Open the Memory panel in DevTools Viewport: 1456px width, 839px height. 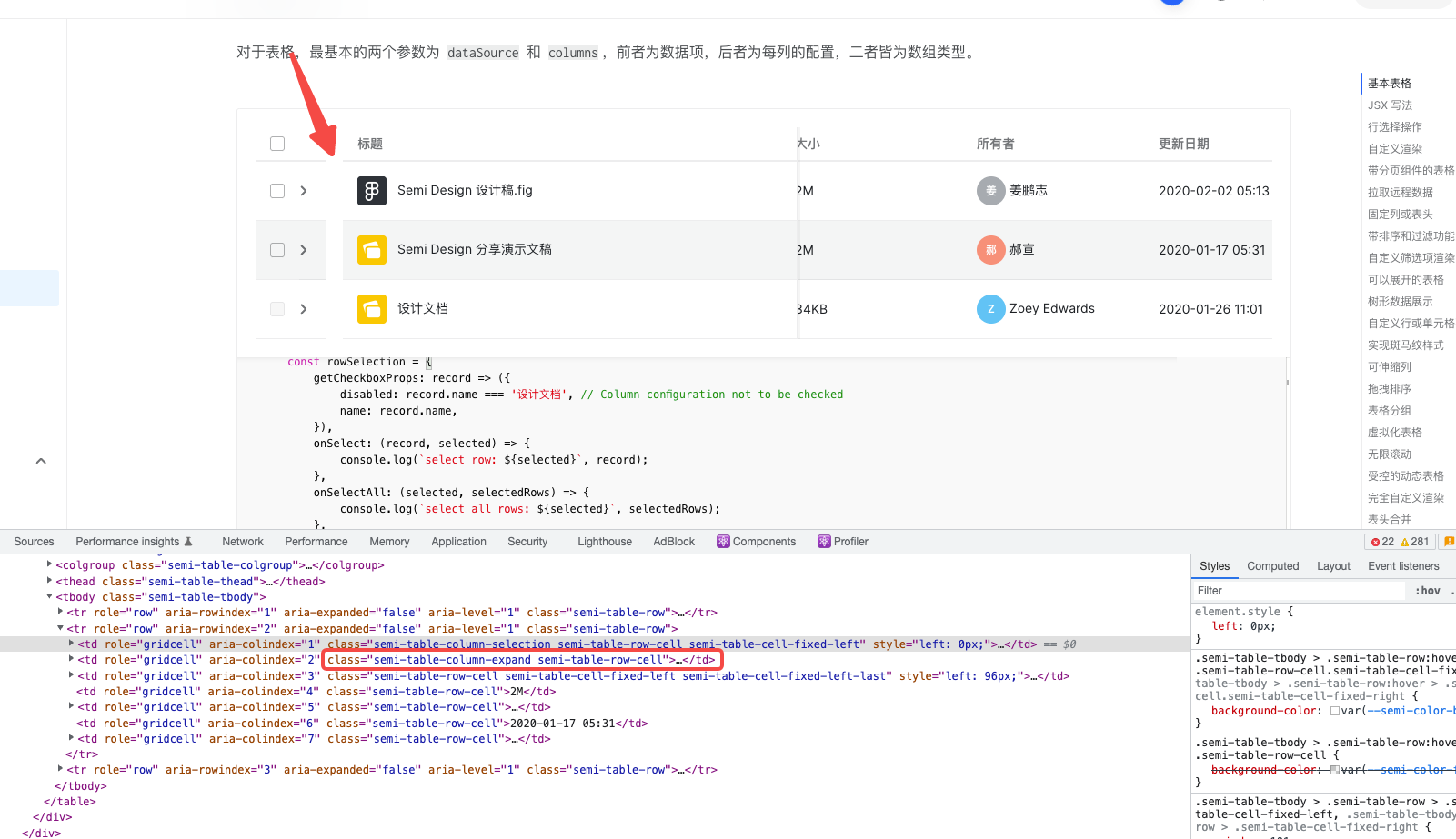point(389,541)
